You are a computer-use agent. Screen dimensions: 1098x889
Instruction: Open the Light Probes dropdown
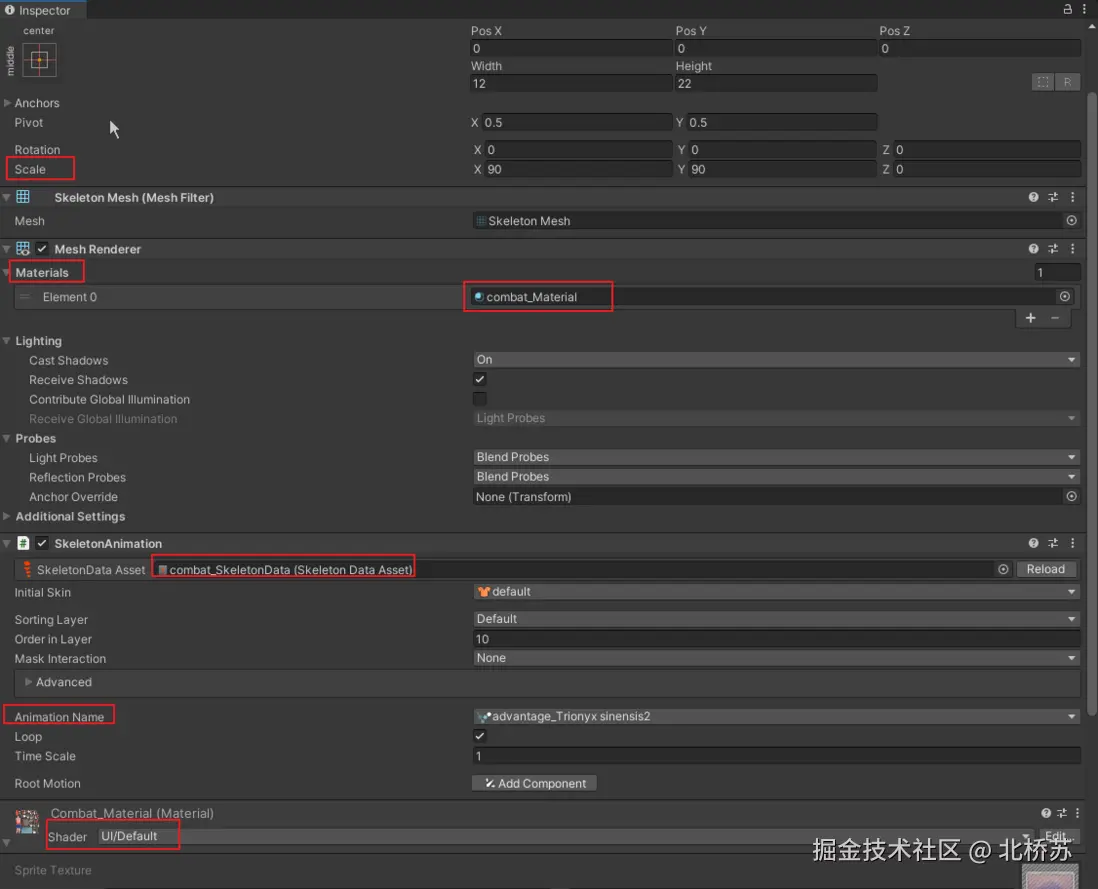click(776, 457)
